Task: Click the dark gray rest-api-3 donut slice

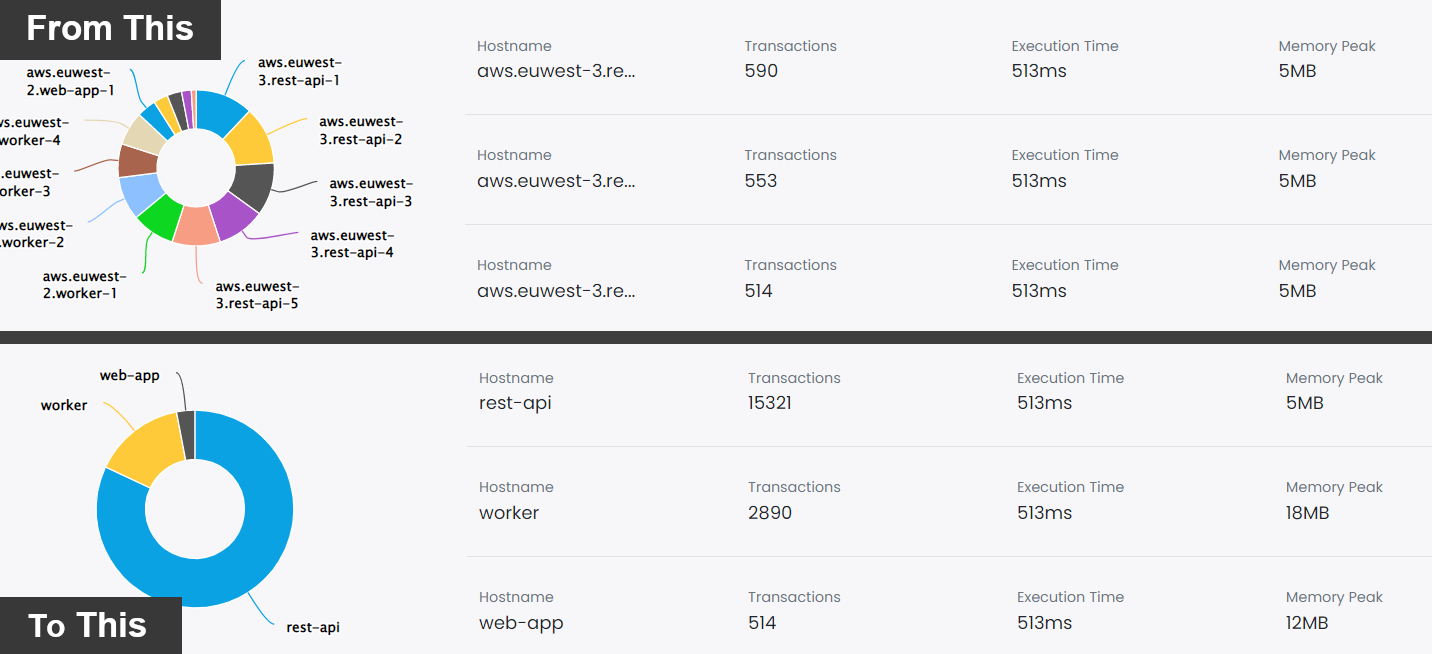Action: click(x=253, y=185)
